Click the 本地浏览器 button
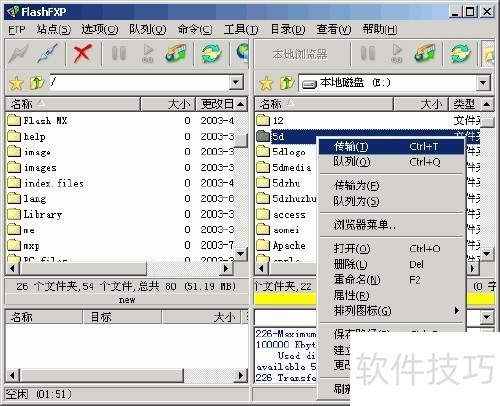Viewport: 500px width, 406px height. coord(300,54)
